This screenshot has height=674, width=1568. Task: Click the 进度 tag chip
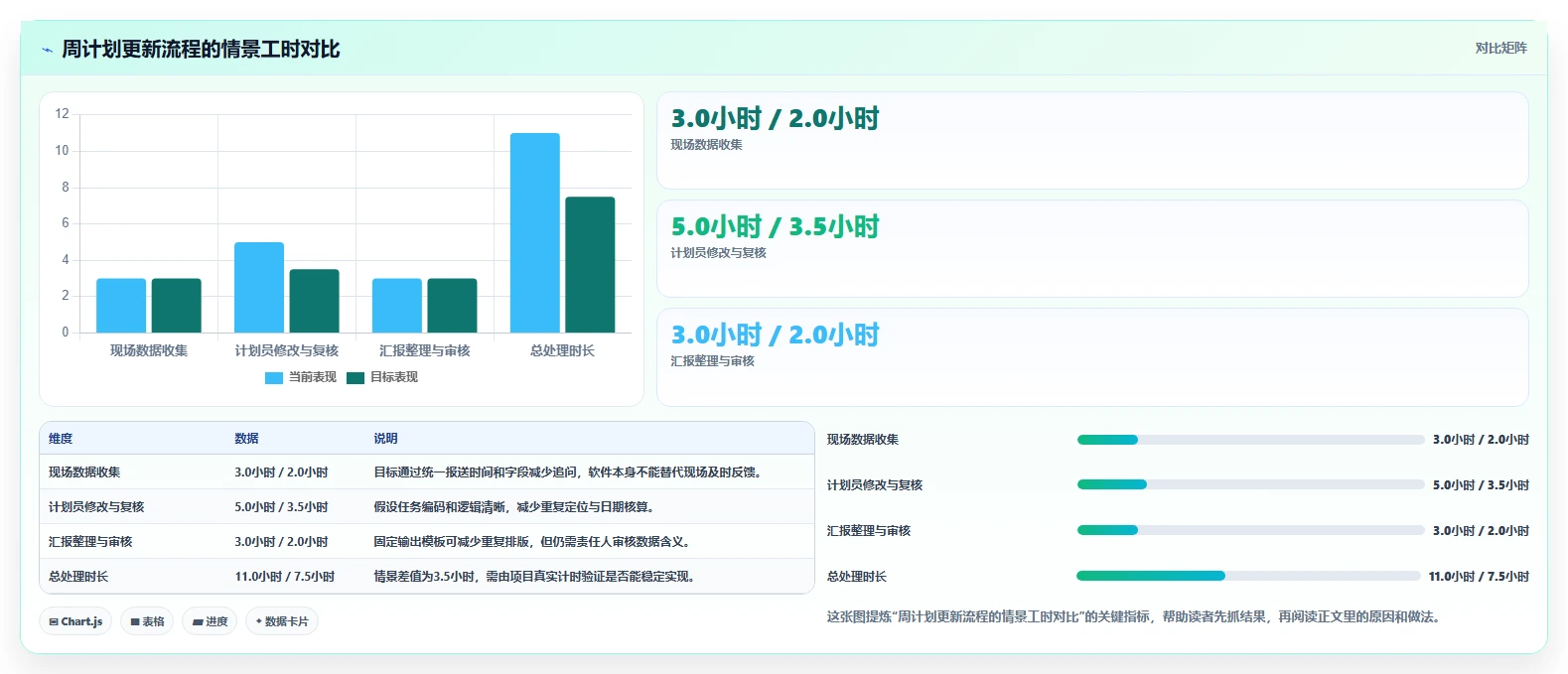(x=210, y=621)
